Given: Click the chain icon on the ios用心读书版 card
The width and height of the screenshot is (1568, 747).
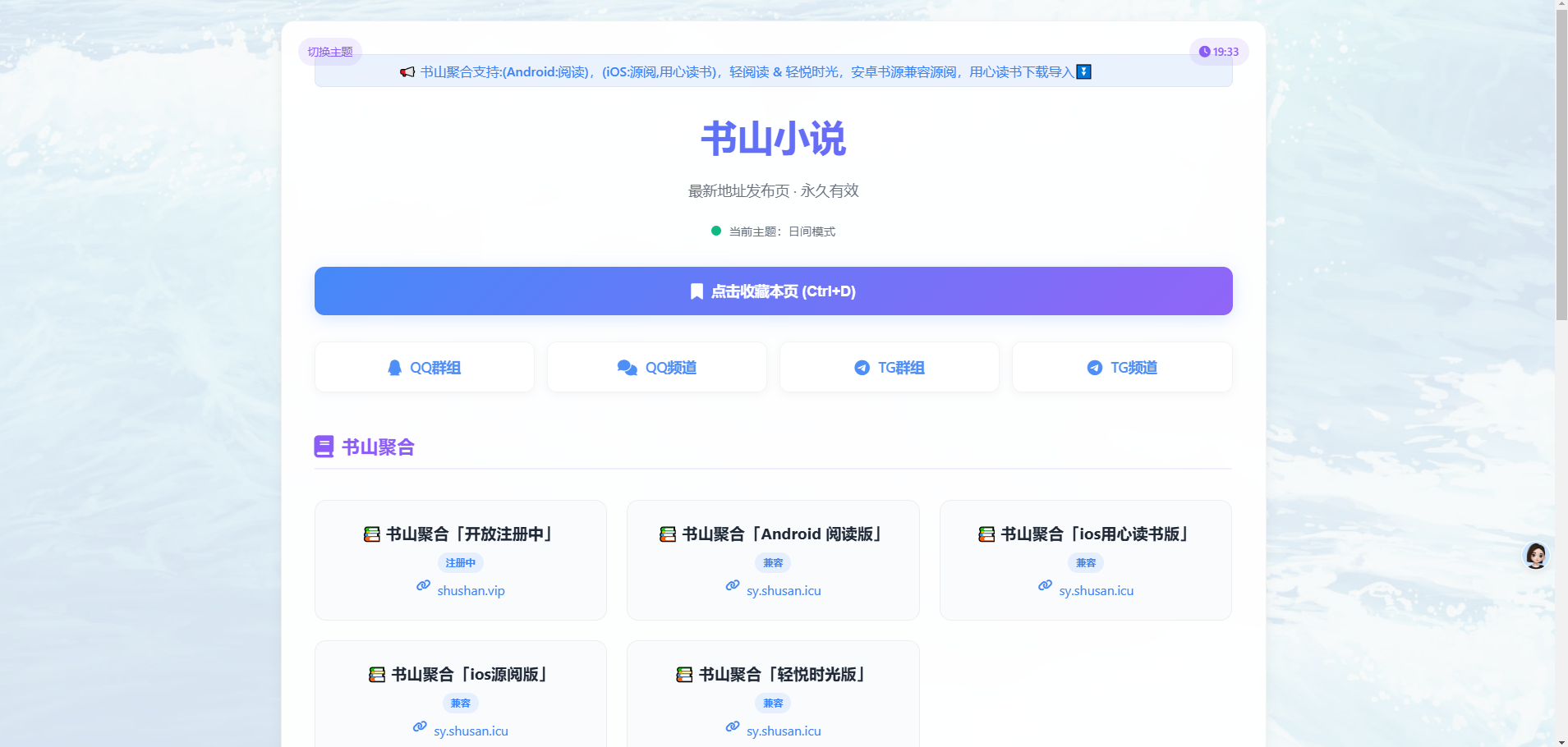Looking at the screenshot, I should (1045, 585).
